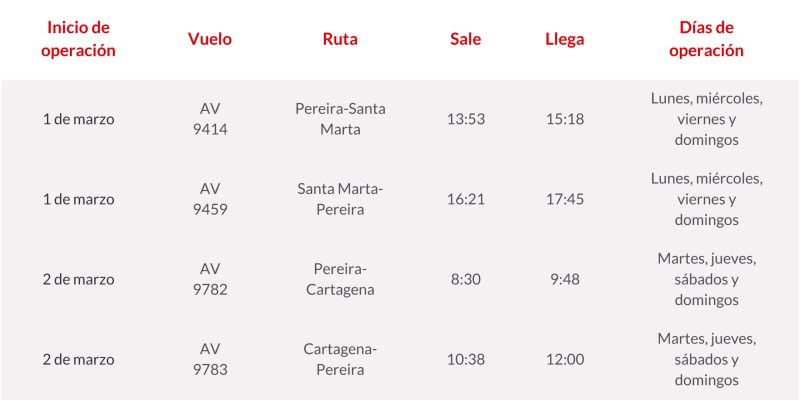The width and height of the screenshot is (800, 400).
Task: Click the 8:30 departure time
Action: pyautogui.click(x=466, y=279)
